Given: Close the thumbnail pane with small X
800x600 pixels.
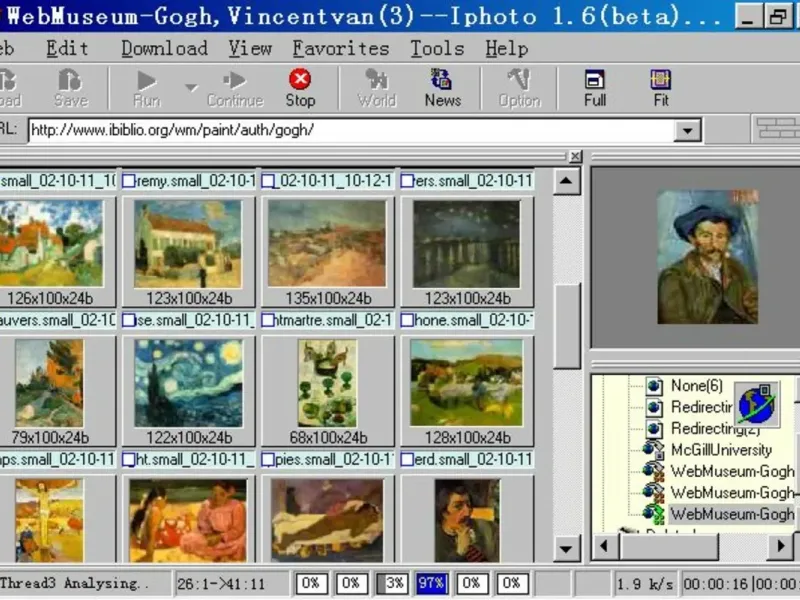Looking at the screenshot, I should (575, 156).
